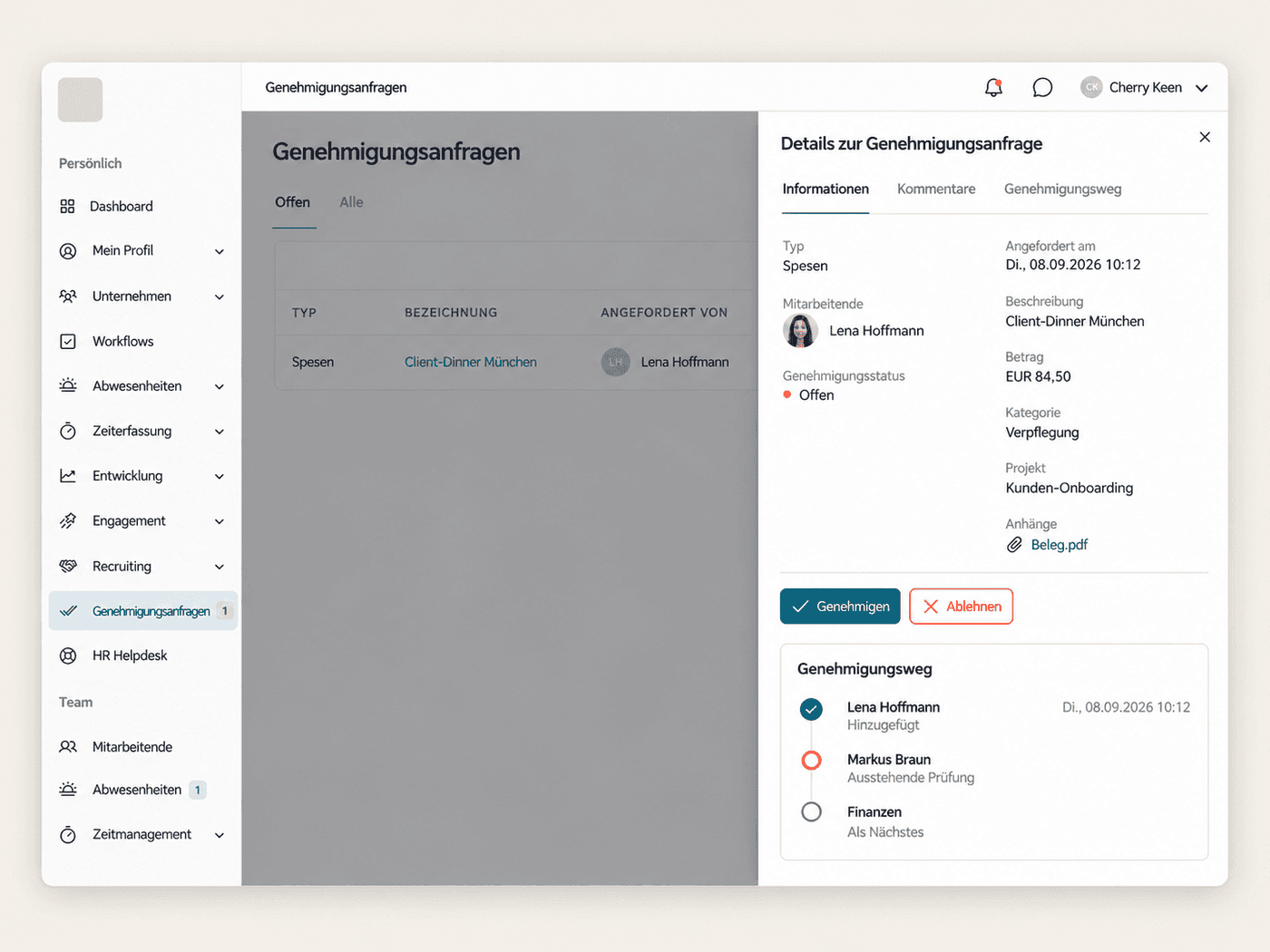Image resolution: width=1270 pixels, height=952 pixels.
Task: Click the ANGEFORDERT VON column header
Action: click(x=664, y=313)
